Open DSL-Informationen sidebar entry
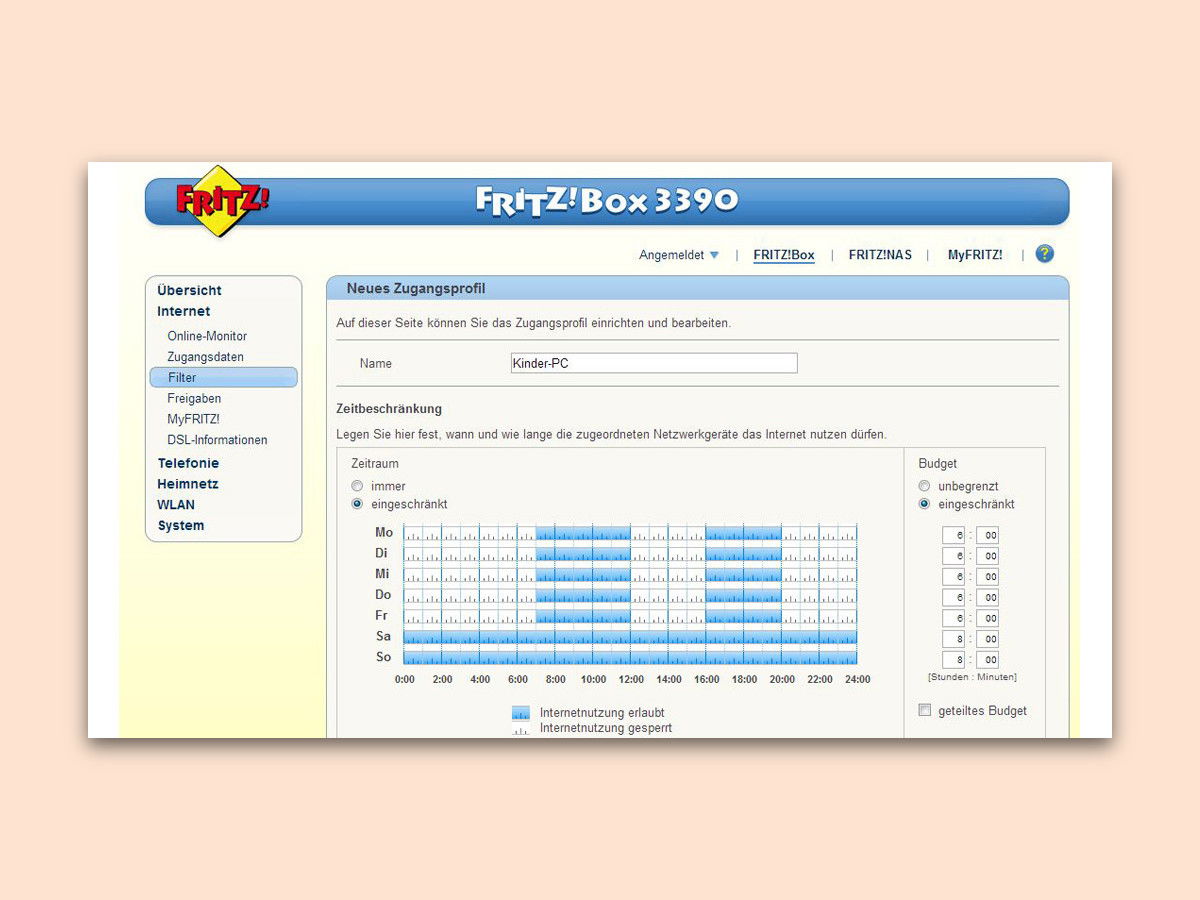The height and width of the screenshot is (900, 1200). [x=217, y=440]
